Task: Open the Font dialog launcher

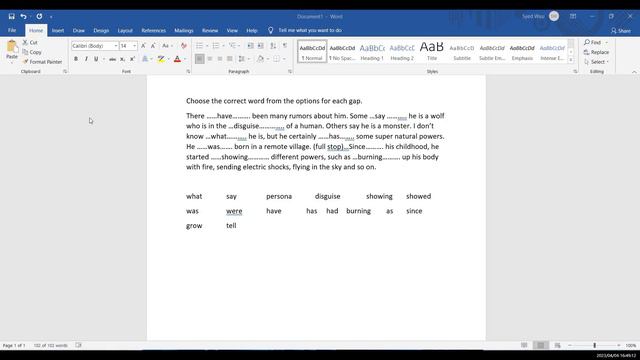Action: 188,71
